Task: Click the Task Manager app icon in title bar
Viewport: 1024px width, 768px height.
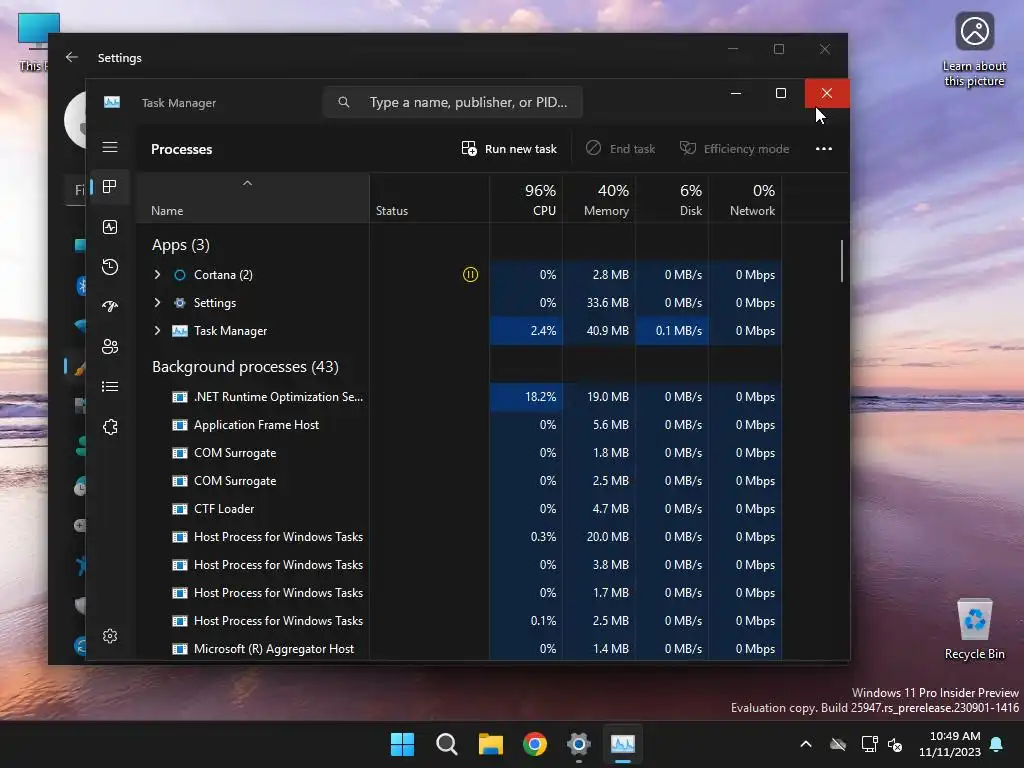Action: (x=112, y=102)
